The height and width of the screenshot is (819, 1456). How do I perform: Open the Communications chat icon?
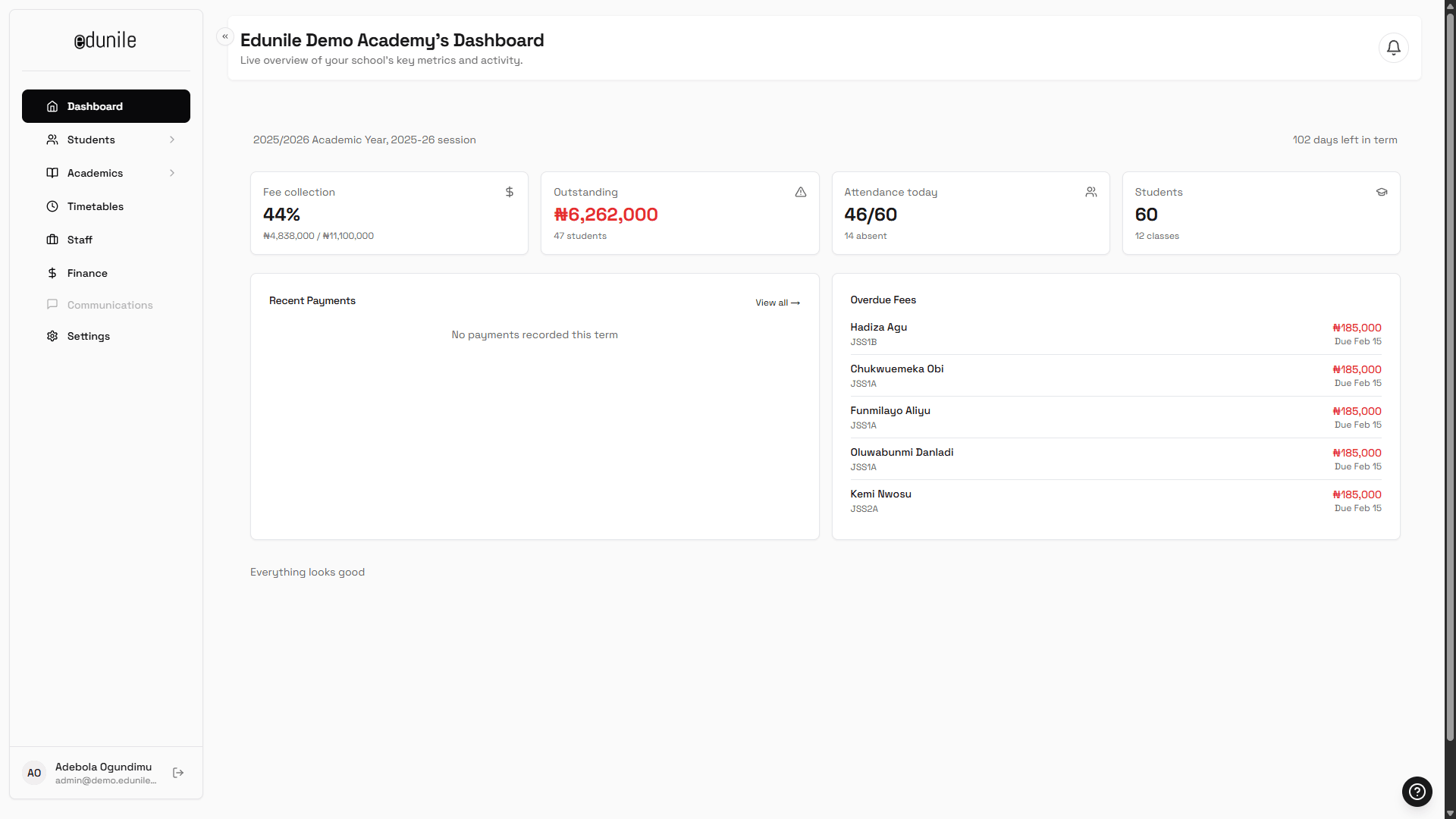click(52, 304)
